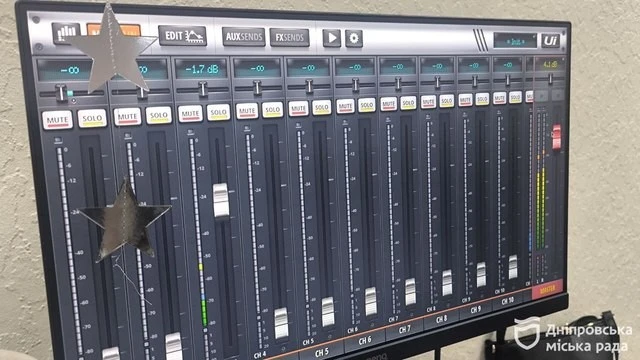Open the settings gear icon
The image size is (640, 360).
354,39
